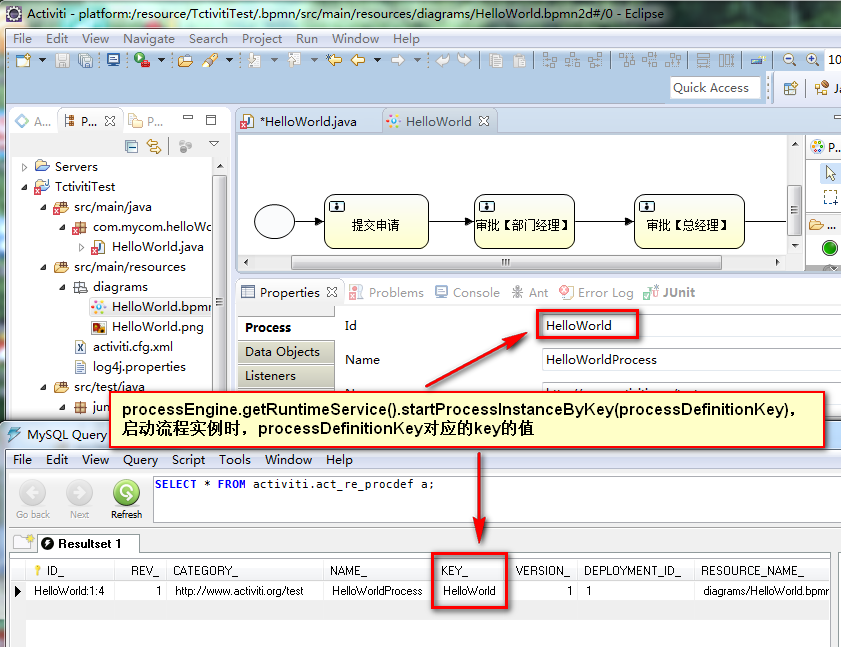Open the Package Explorer view menu triangle

pos(214,143)
